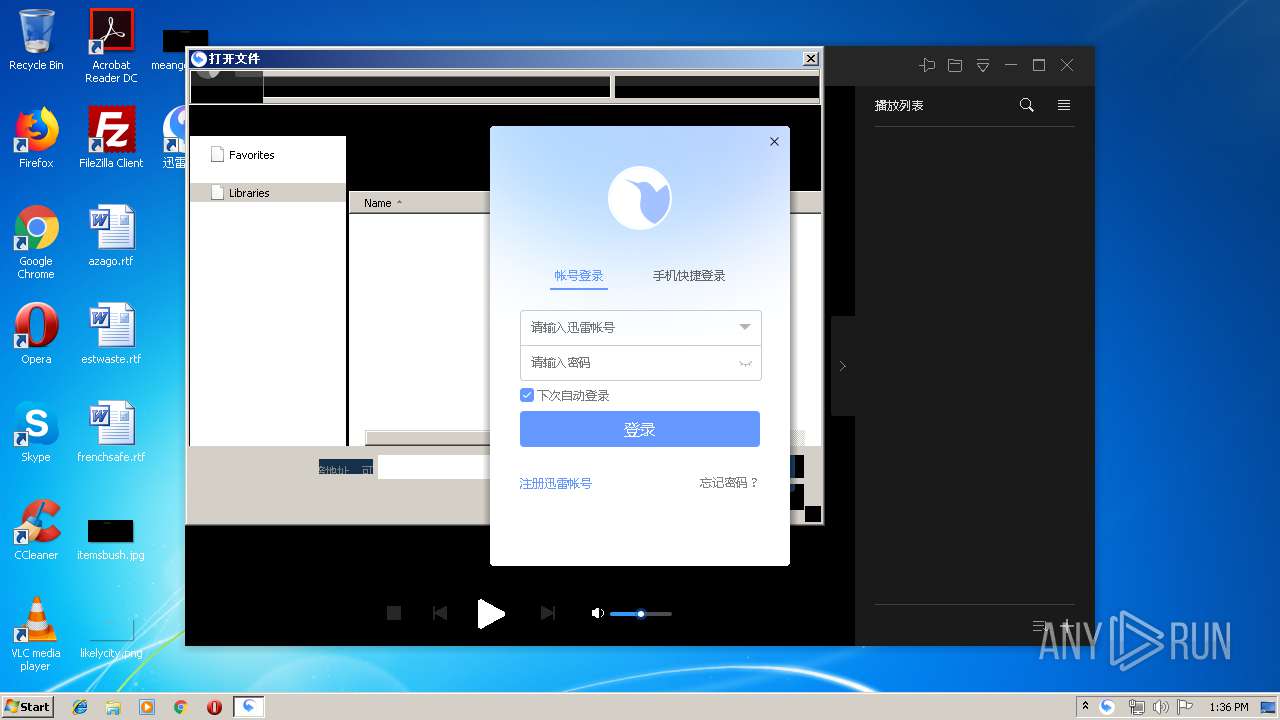Close the 打开文件 dialog

(x=811, y=59)
